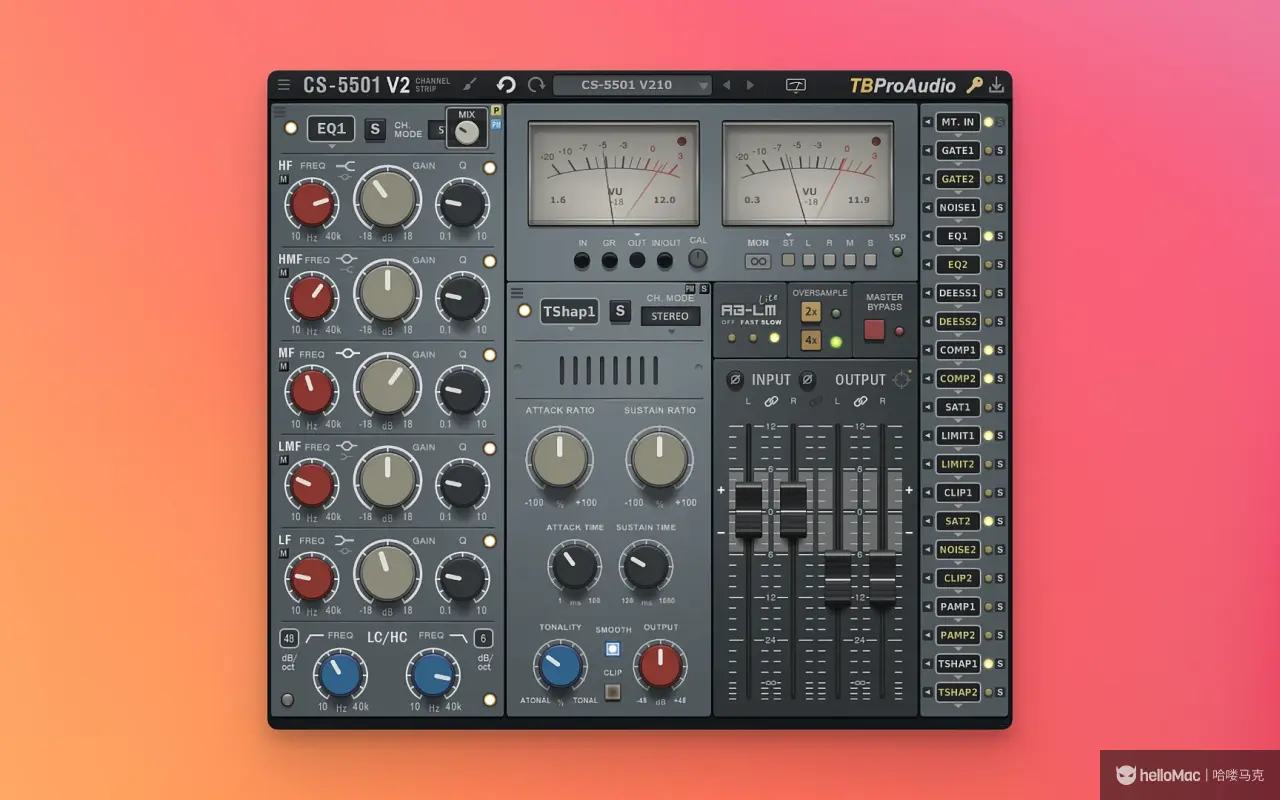Select the DEESS1 module in the list
Image resolution: width=1280 pixels, height=800 pixels.
tap(957, 294)
